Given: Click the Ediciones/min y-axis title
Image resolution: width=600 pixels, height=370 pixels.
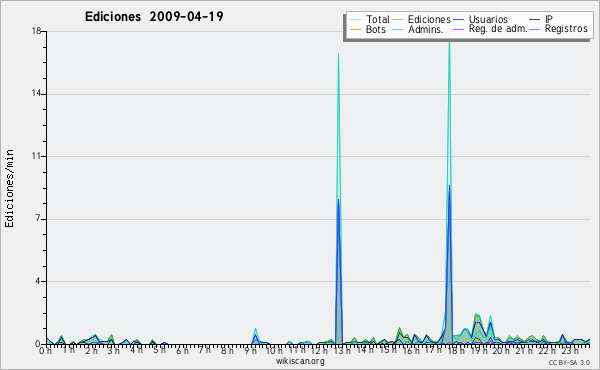Looking at the screenshot, I should click(9, 189).
